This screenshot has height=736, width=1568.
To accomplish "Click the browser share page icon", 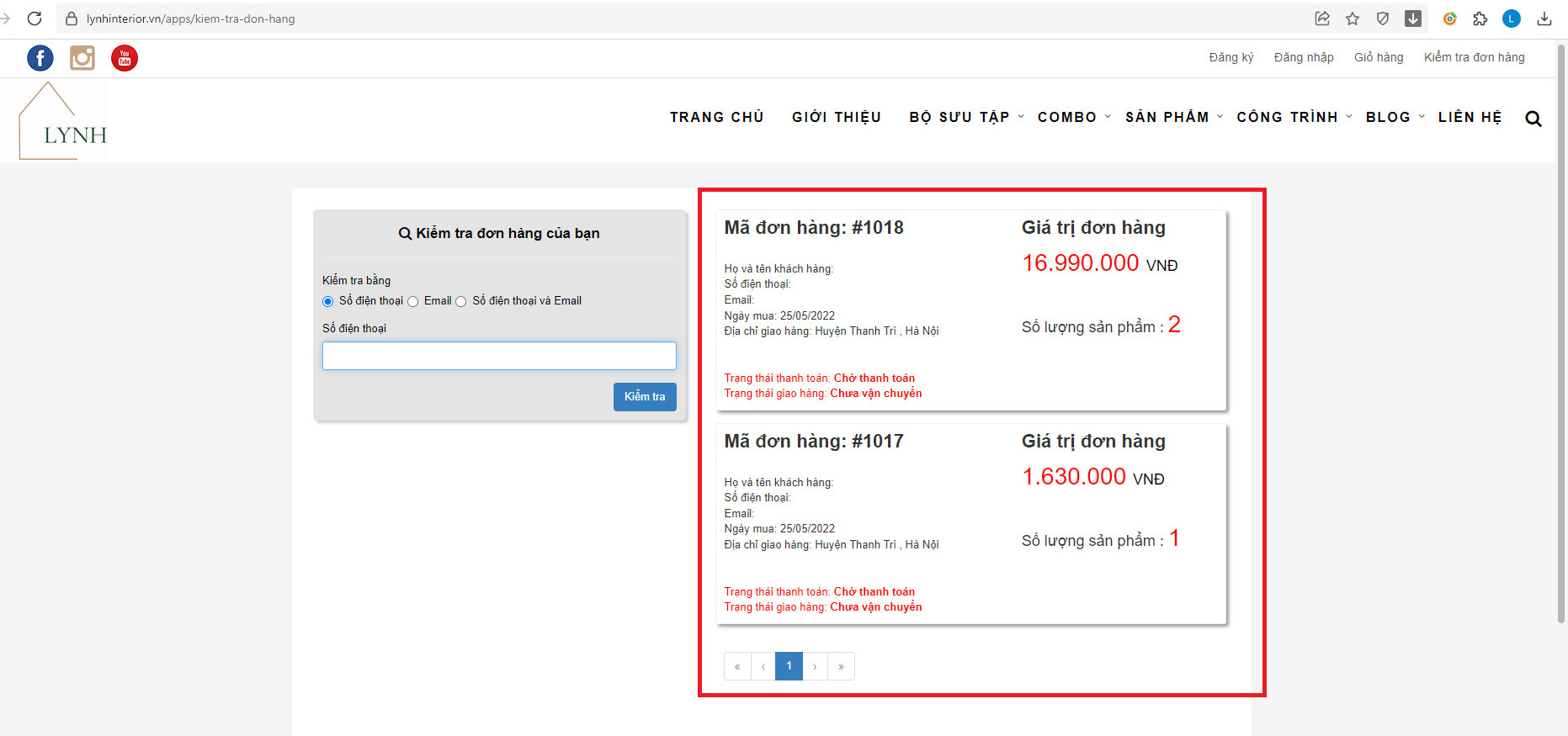I will click(x=1322, y=19).
